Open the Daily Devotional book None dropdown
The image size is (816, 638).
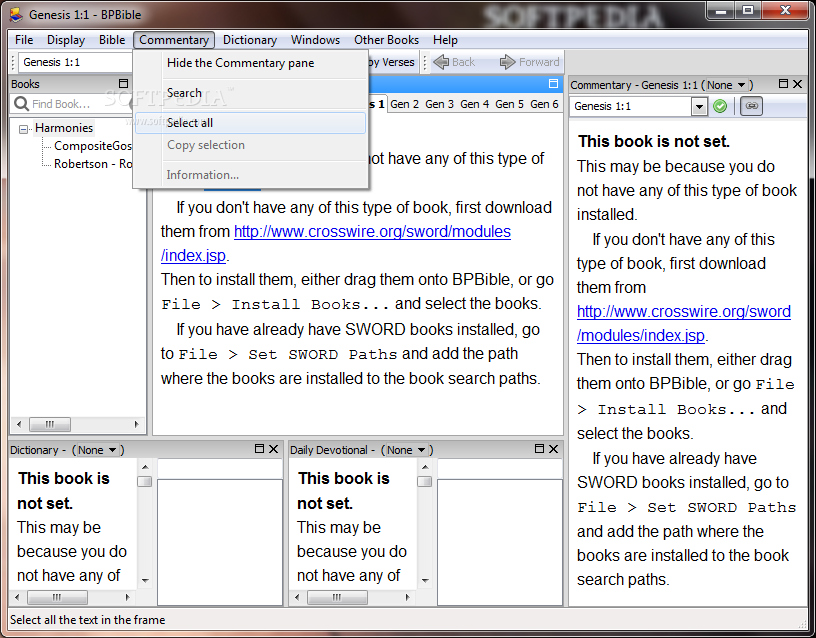[x=406, y=450]
